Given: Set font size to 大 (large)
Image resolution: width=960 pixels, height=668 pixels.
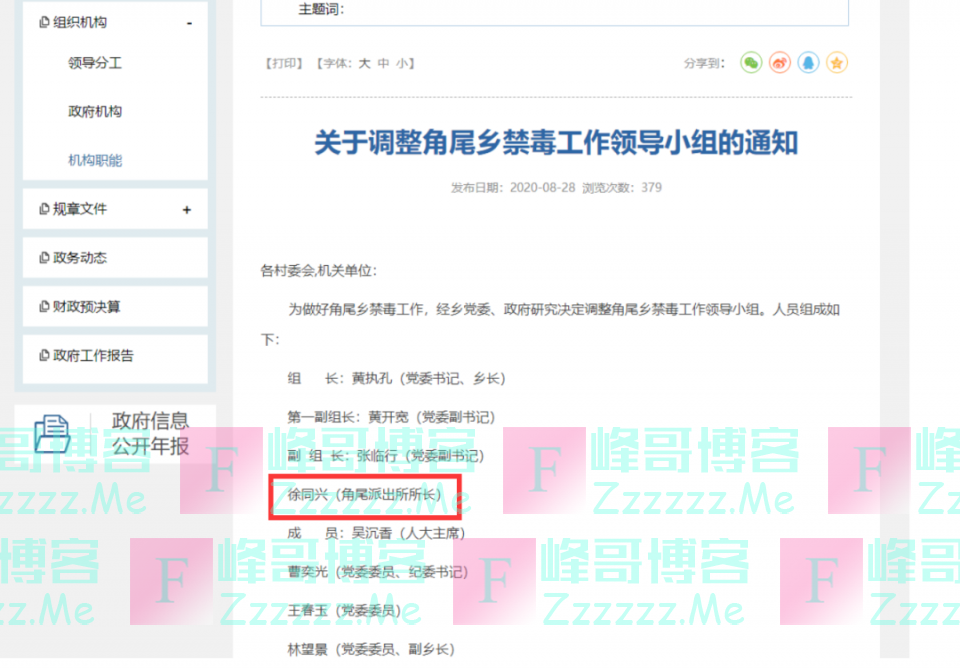Looking at the screenshot, I should click(x=365, y=63).
